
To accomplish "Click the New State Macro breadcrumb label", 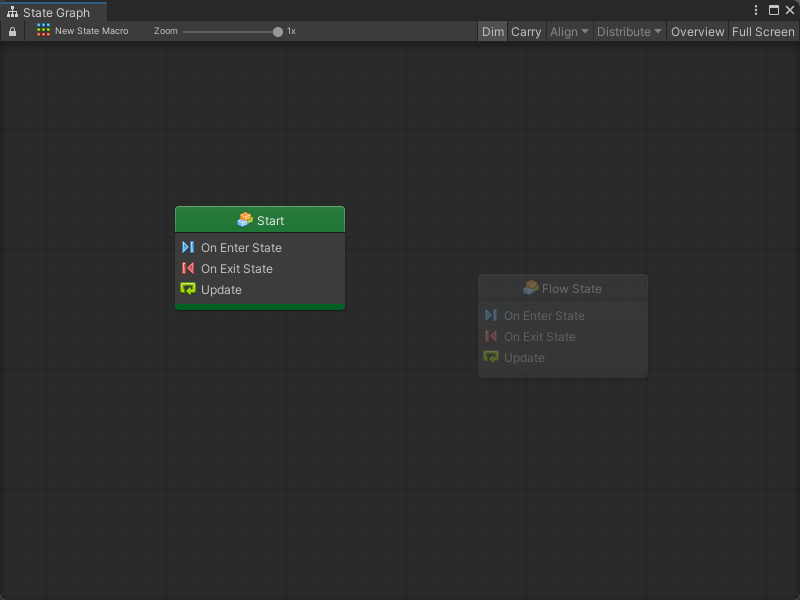I will (91, 31).
